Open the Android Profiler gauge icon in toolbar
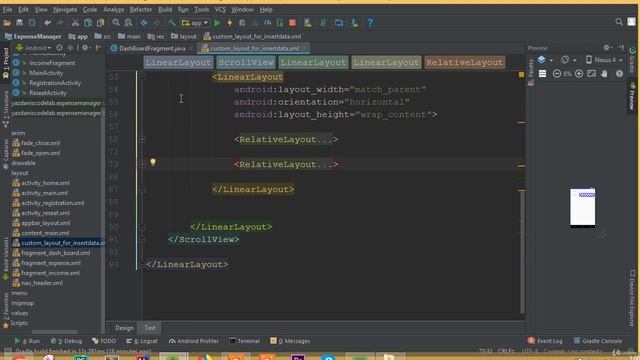 click(x=267, y=23)
